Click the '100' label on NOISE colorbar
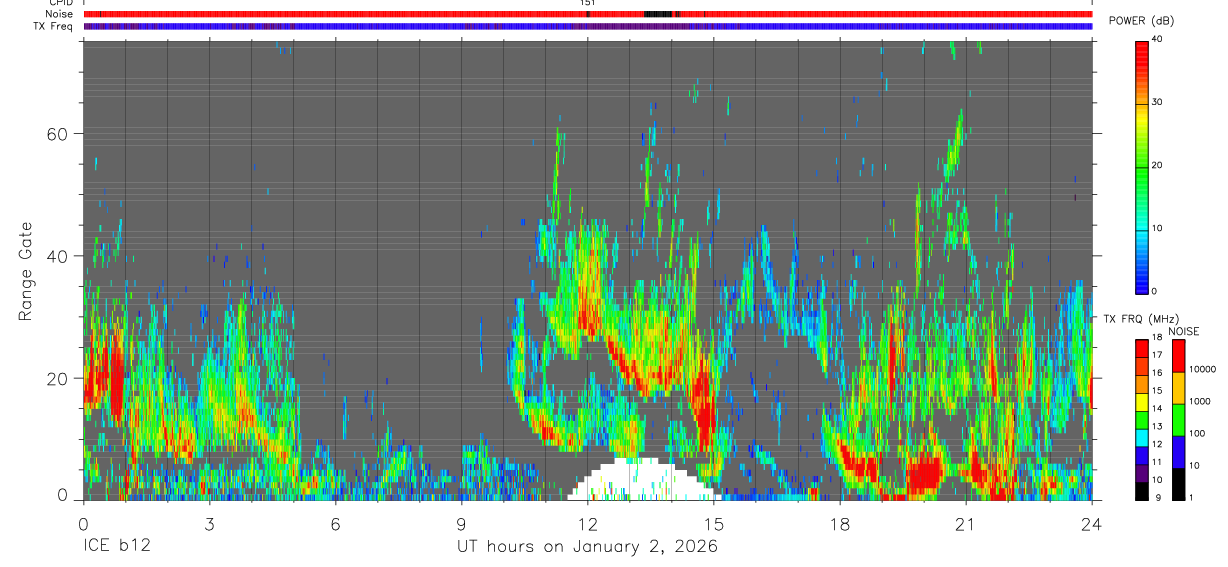This screenshot has height=567, width=1228. (1198, 433)
